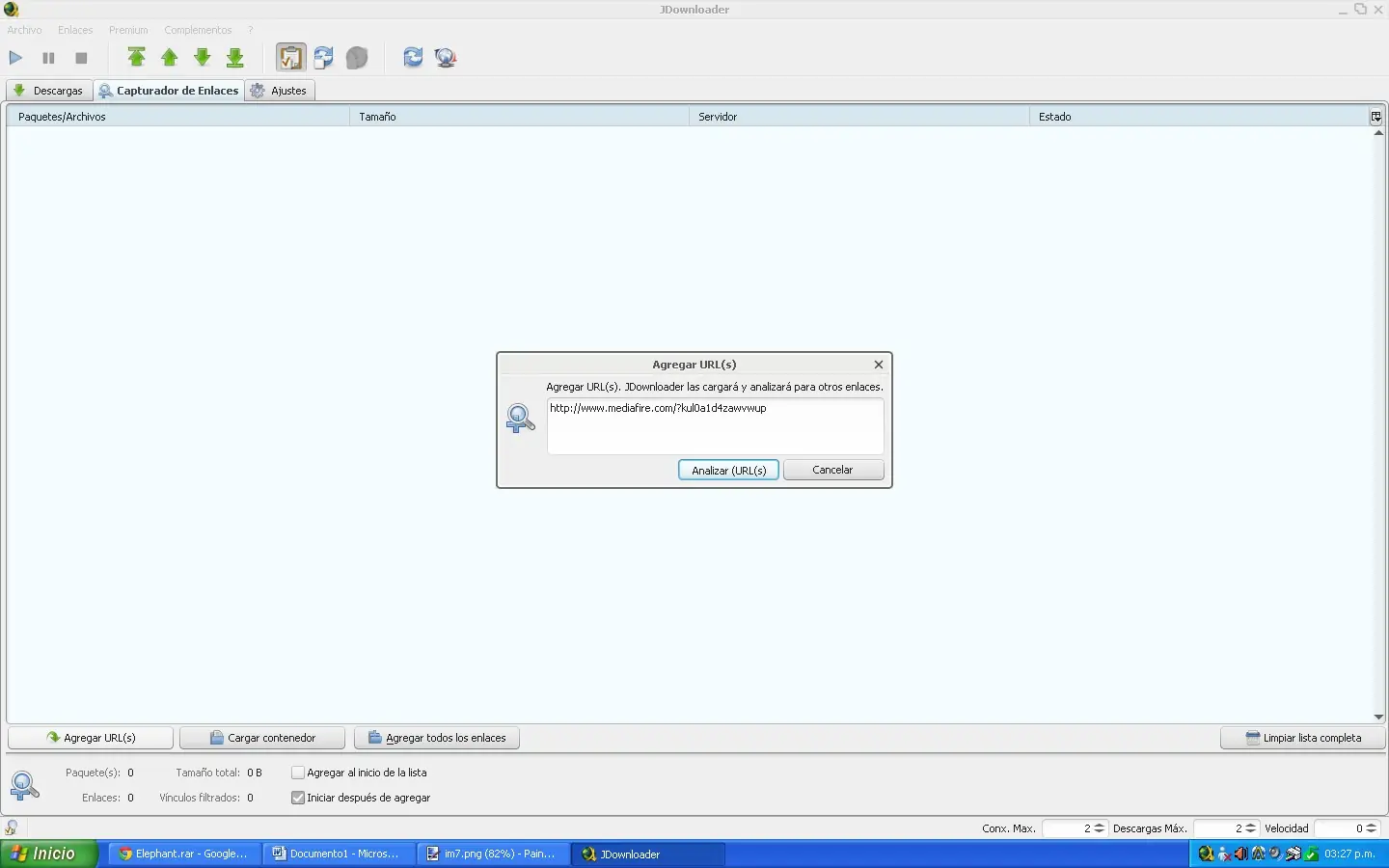Open the Premium menu

[x=128, y=30]
